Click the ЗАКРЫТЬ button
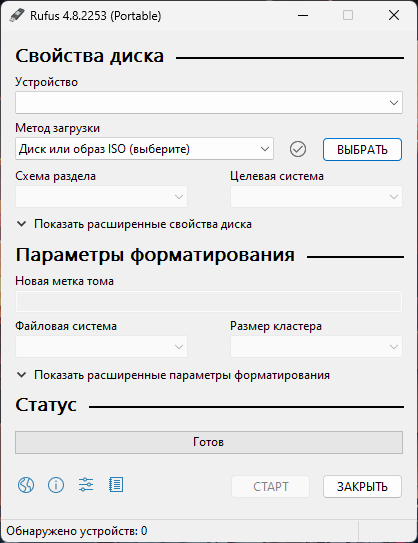418x543 pixels. (362, 487)
